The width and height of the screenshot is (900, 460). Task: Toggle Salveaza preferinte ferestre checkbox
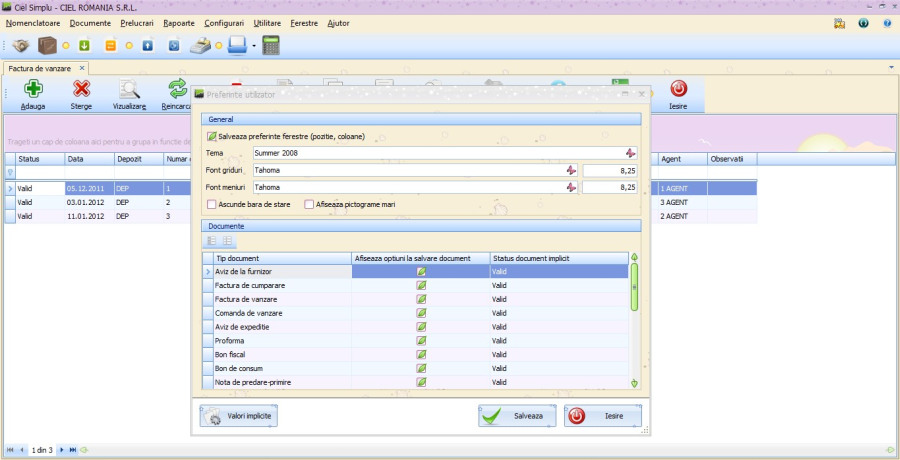click(211, 136)
